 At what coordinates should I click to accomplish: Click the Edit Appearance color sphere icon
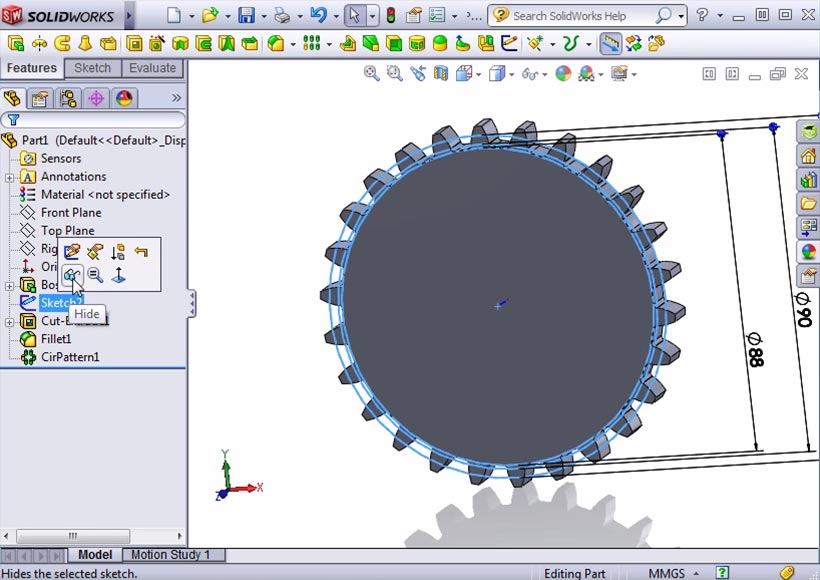tap(563, 73)
